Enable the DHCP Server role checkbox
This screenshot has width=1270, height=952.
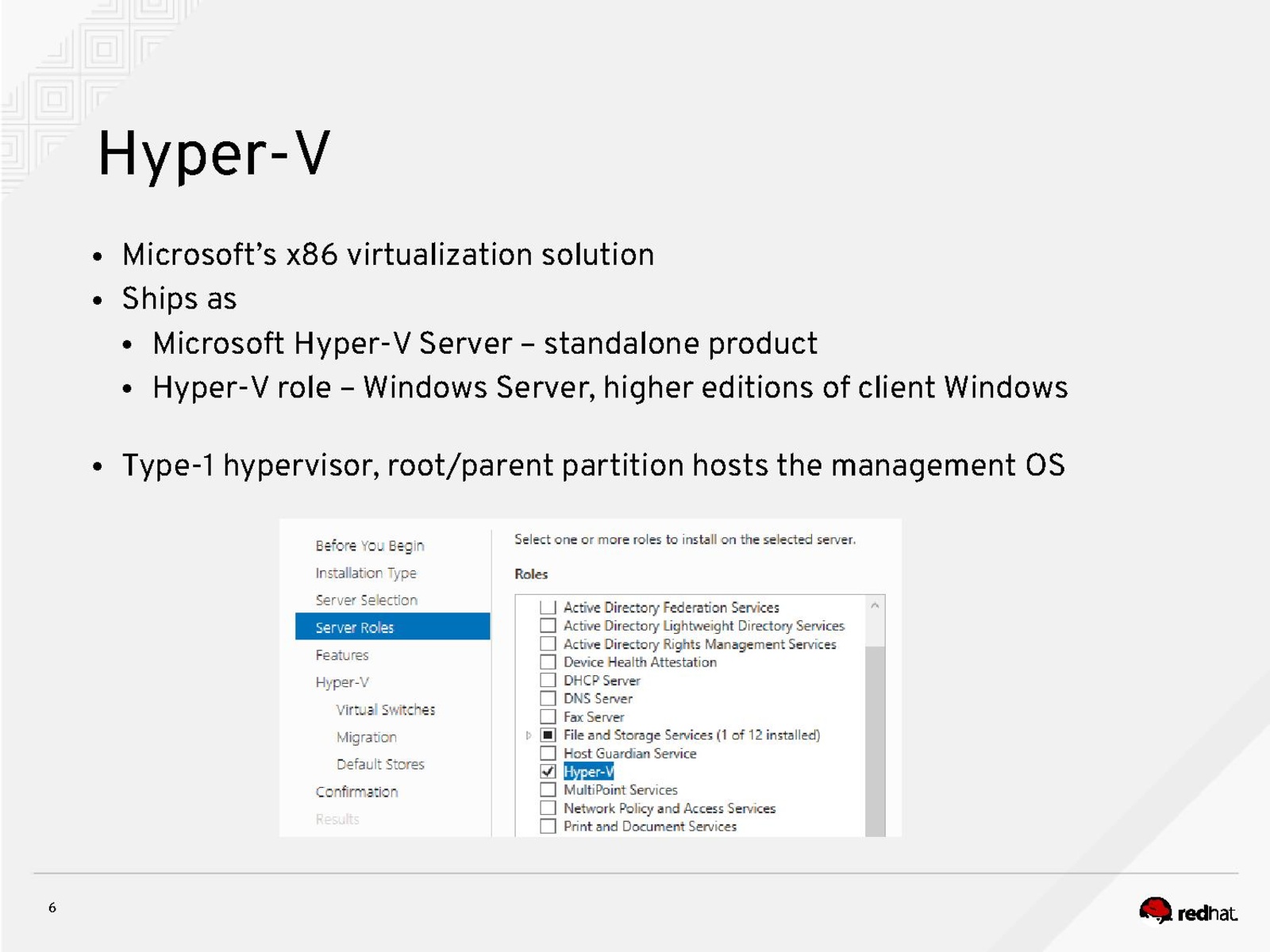pos(548,681)
